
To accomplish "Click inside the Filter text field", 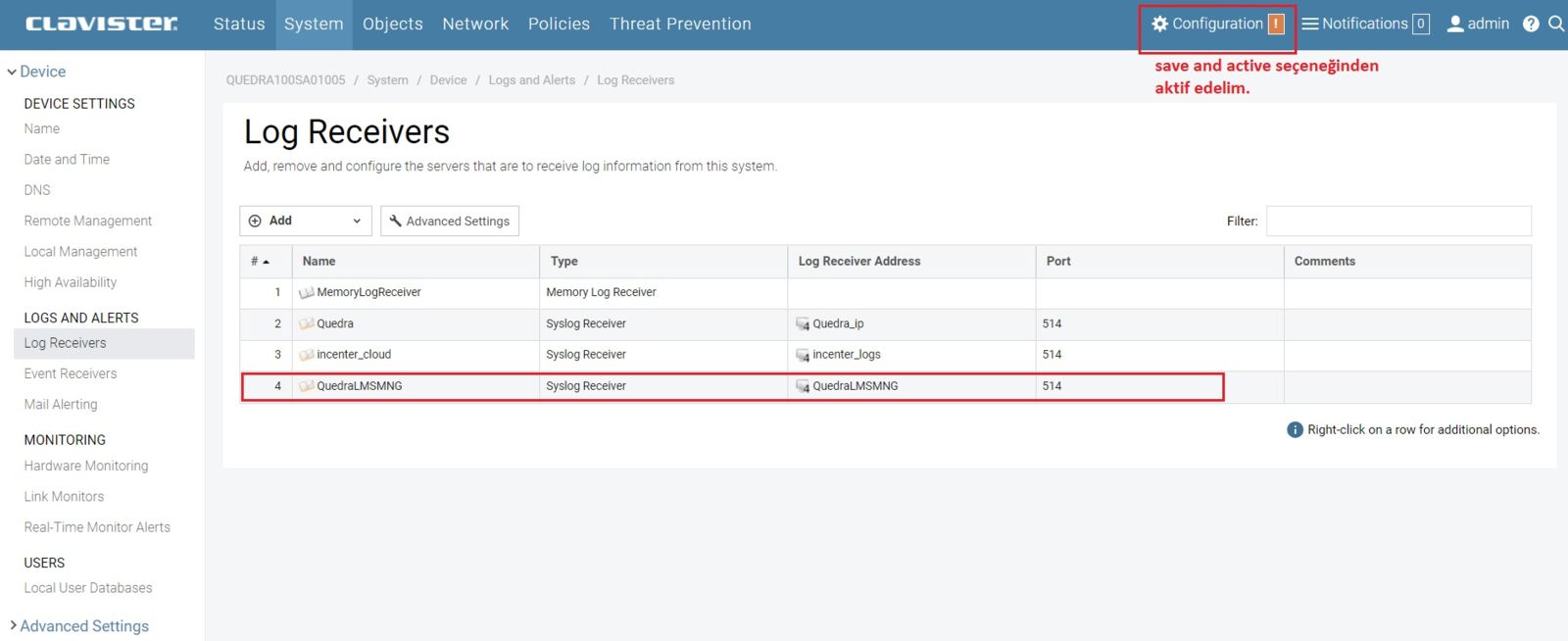I will tap(1398, 221).
